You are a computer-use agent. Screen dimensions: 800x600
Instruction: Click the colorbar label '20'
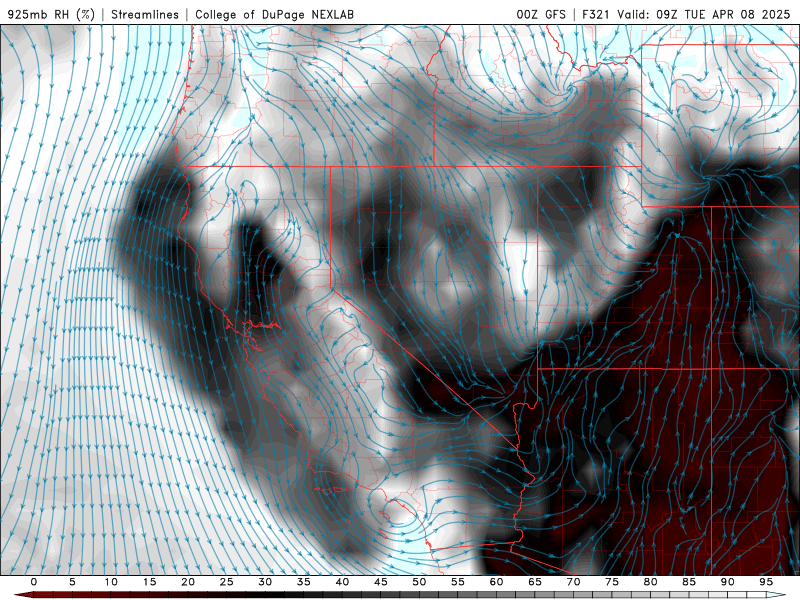[188, 582]
